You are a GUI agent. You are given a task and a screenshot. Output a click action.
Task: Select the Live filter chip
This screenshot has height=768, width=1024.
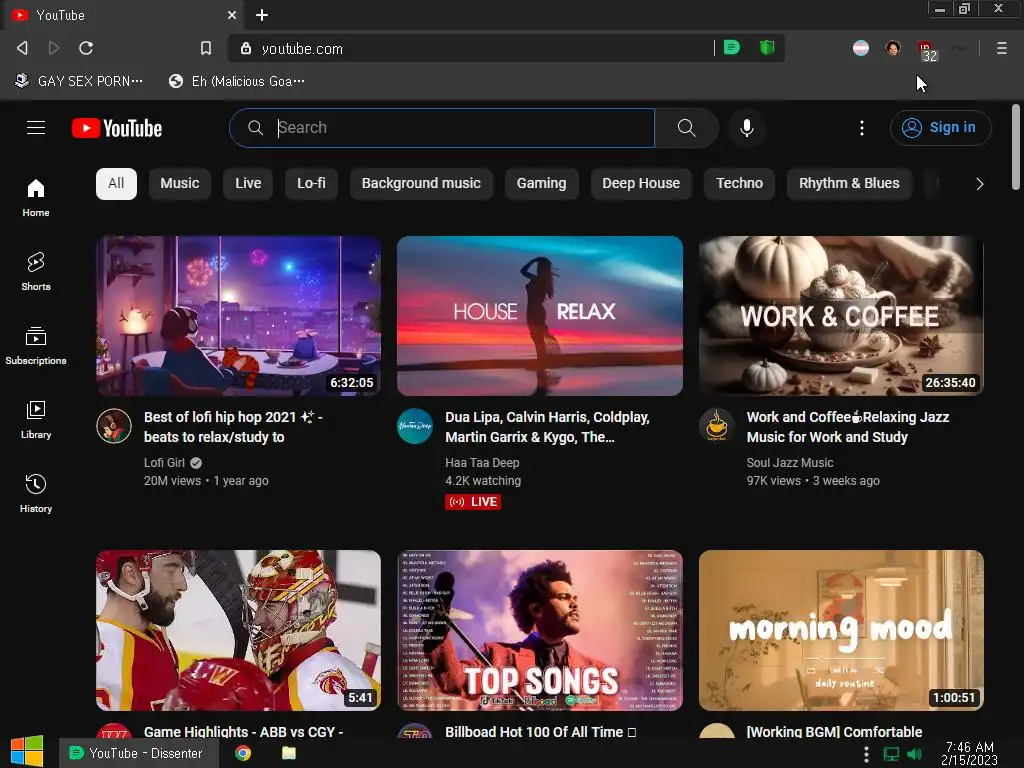[x=248, y=184]
